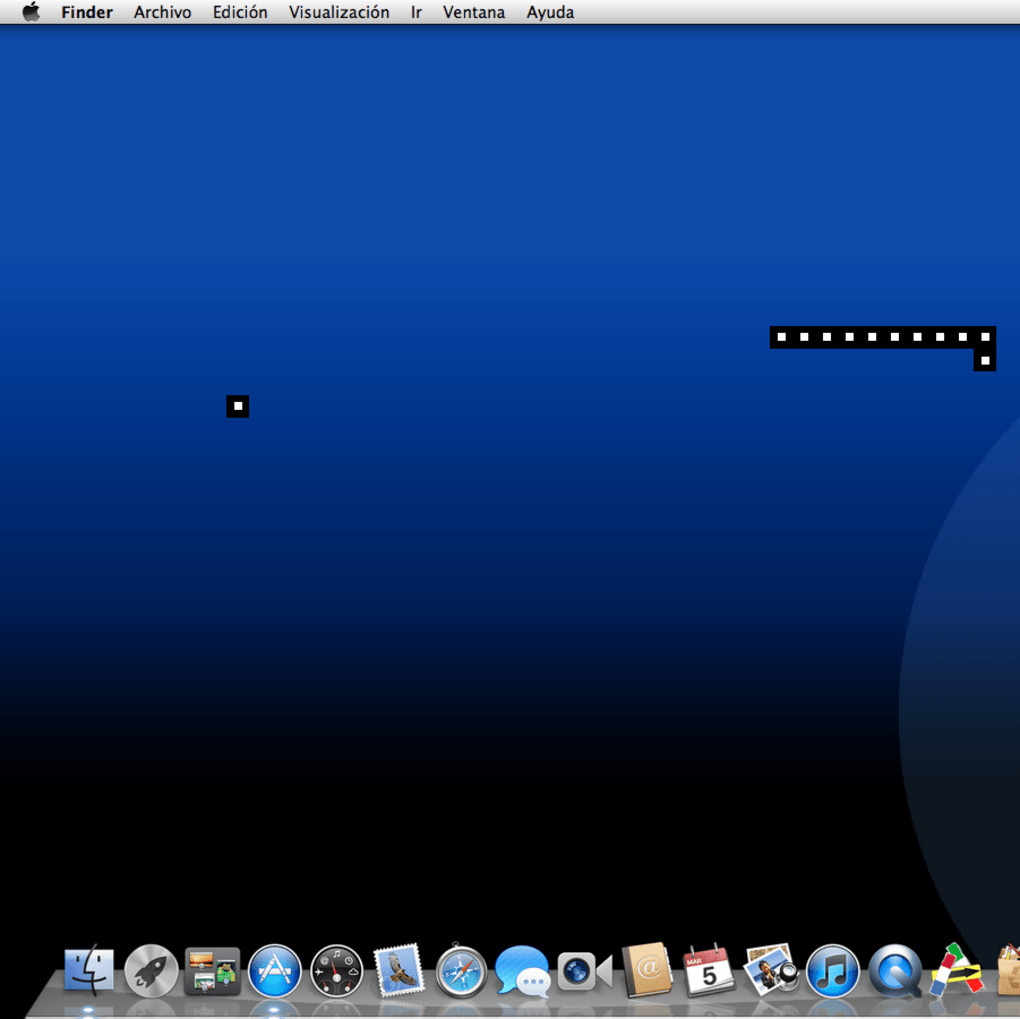The width and height of the screenshot is (1020, 1019).
Task: Open the App Store Dock icon
Action: 275,971
